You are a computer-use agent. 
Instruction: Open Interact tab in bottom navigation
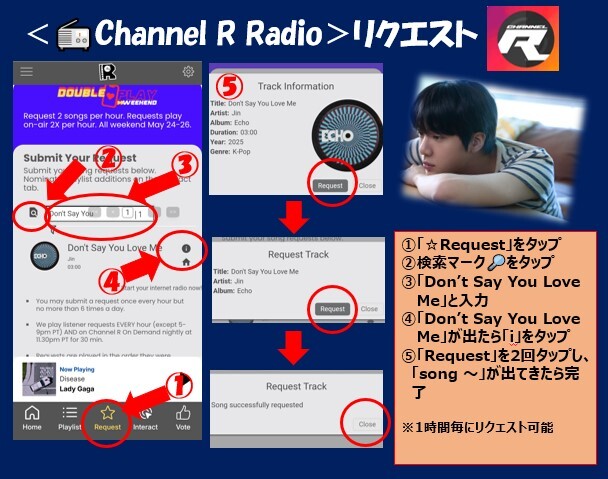[145, 418]
